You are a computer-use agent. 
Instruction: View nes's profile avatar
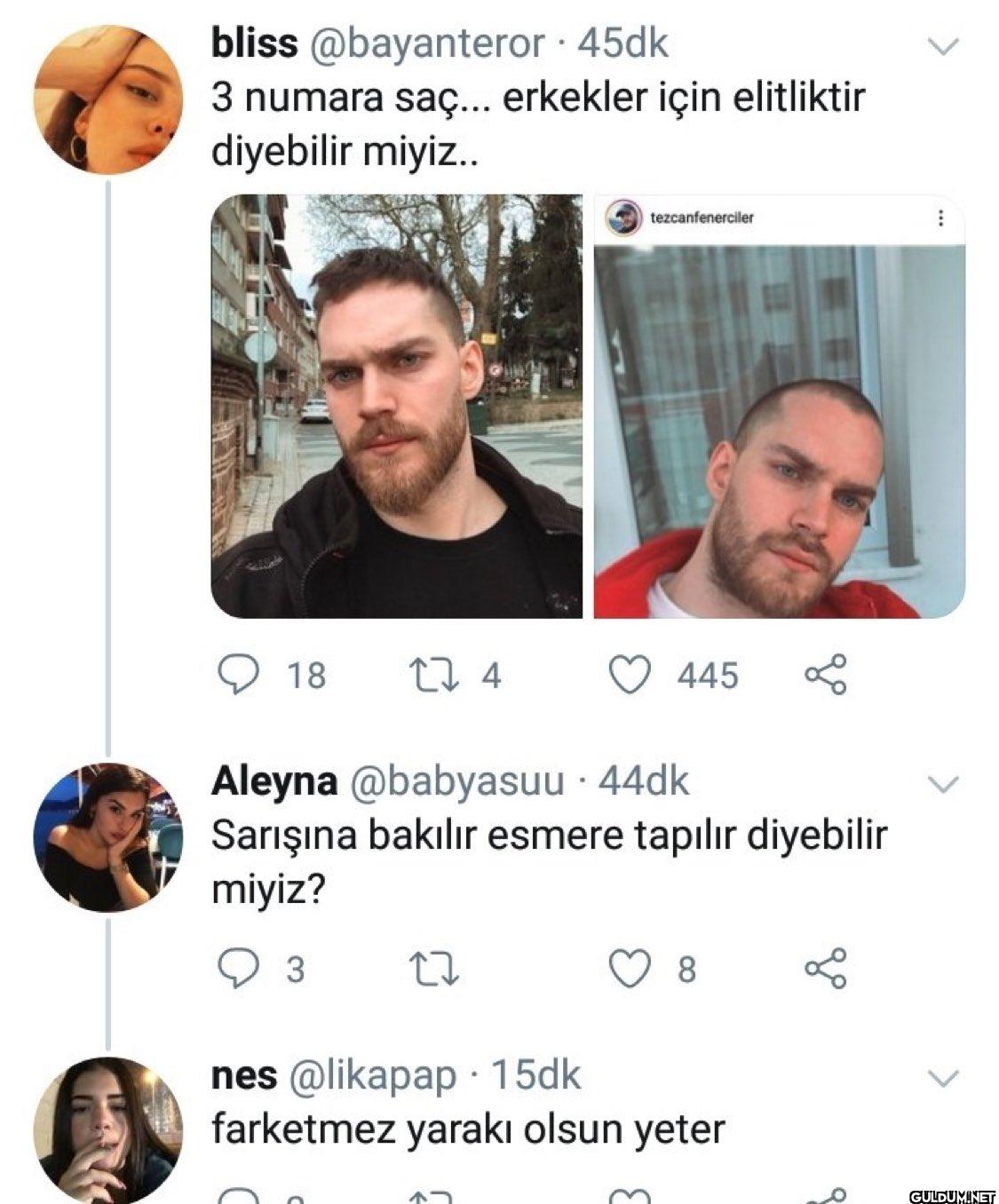[x=108, y=1129]
